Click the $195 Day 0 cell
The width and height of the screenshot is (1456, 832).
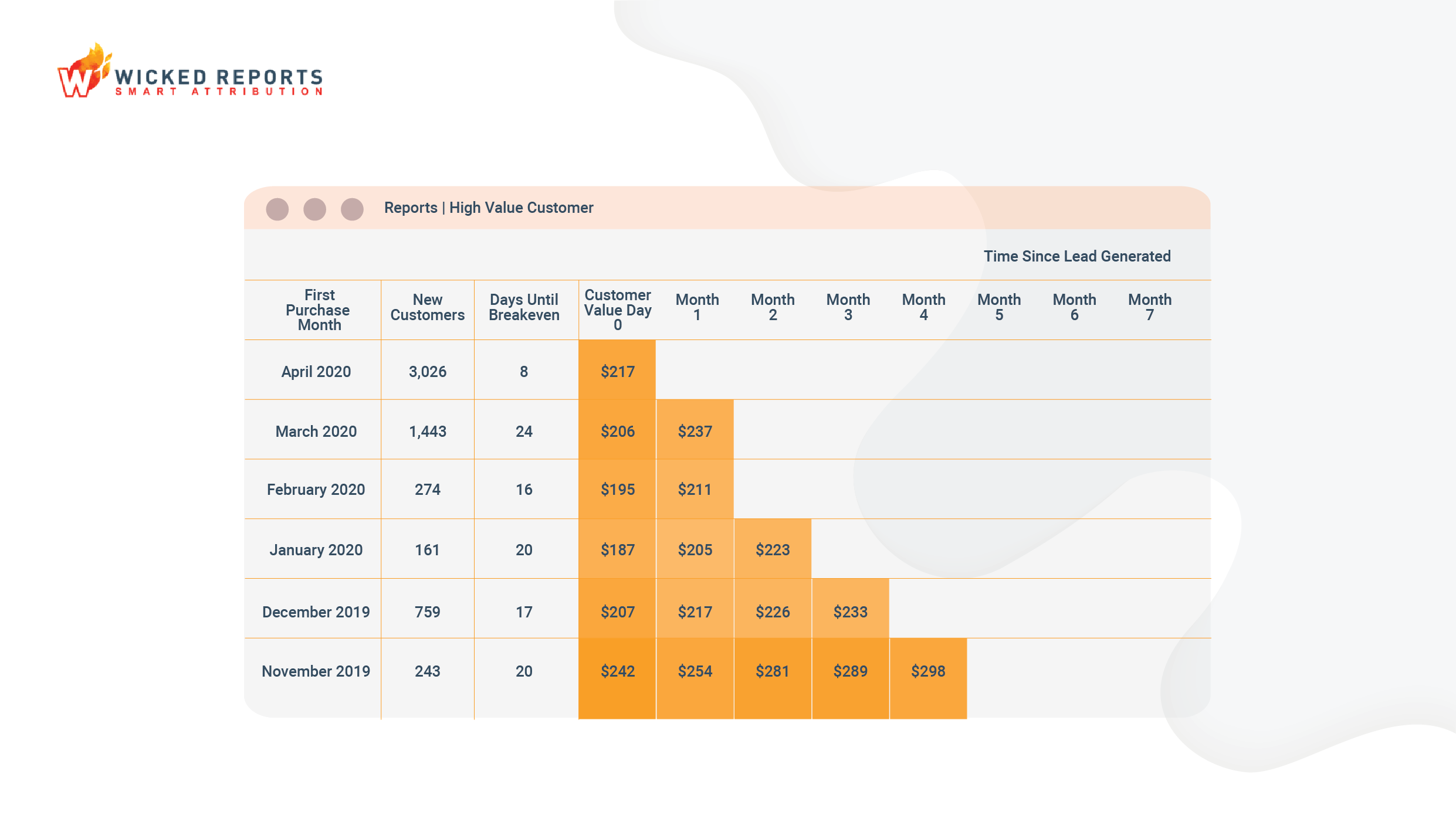pos(617,489)
